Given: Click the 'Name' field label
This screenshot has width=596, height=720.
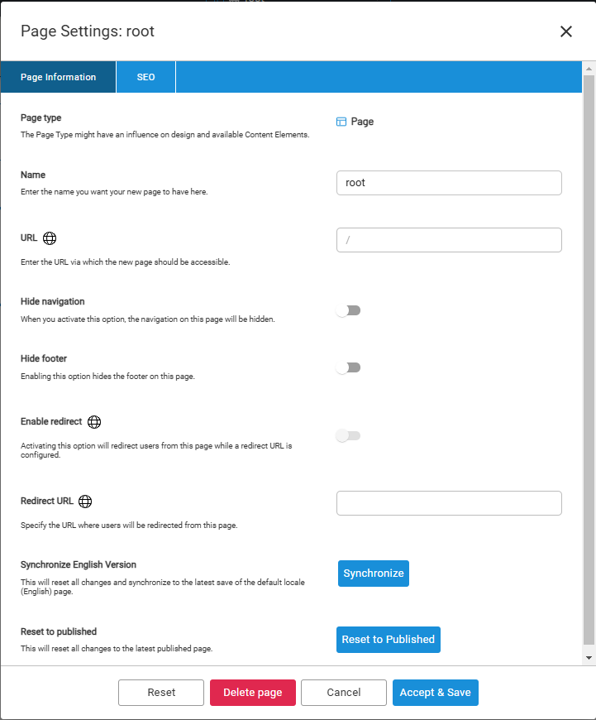Looking at the screenshot, I should click(33, 175).
